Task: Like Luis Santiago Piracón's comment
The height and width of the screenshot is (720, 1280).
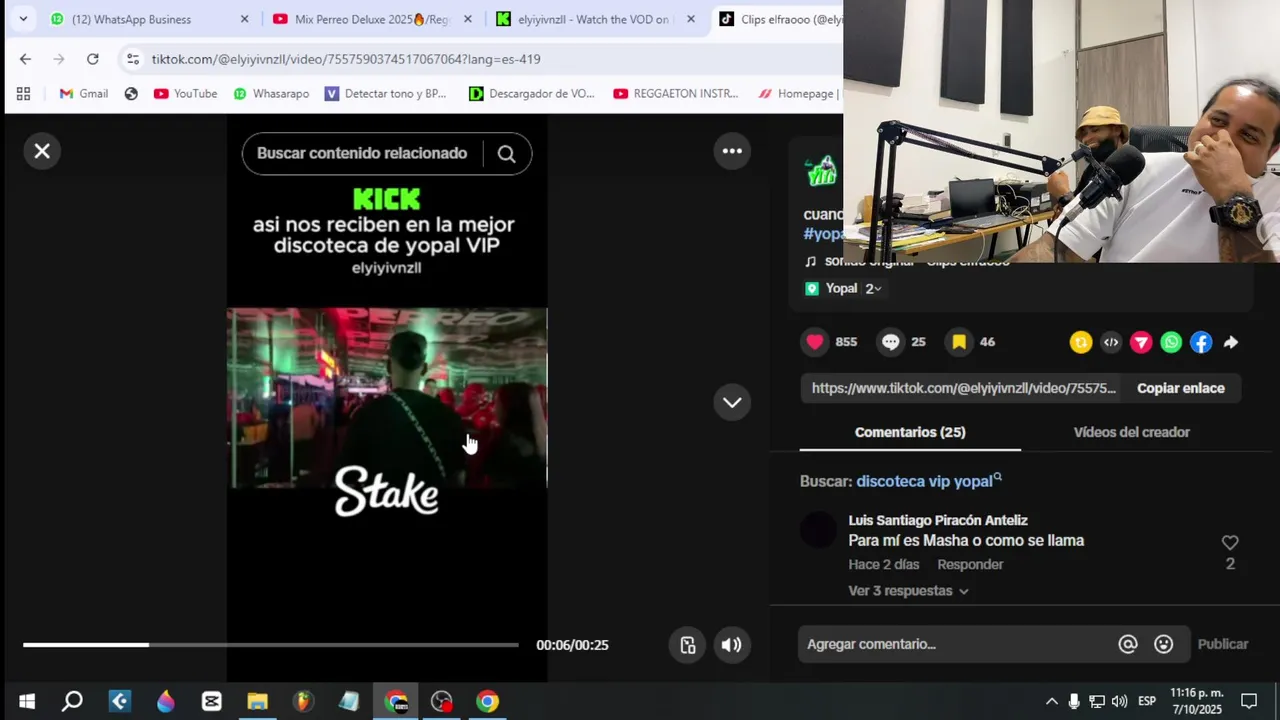Action: [x=1230, y=542]
